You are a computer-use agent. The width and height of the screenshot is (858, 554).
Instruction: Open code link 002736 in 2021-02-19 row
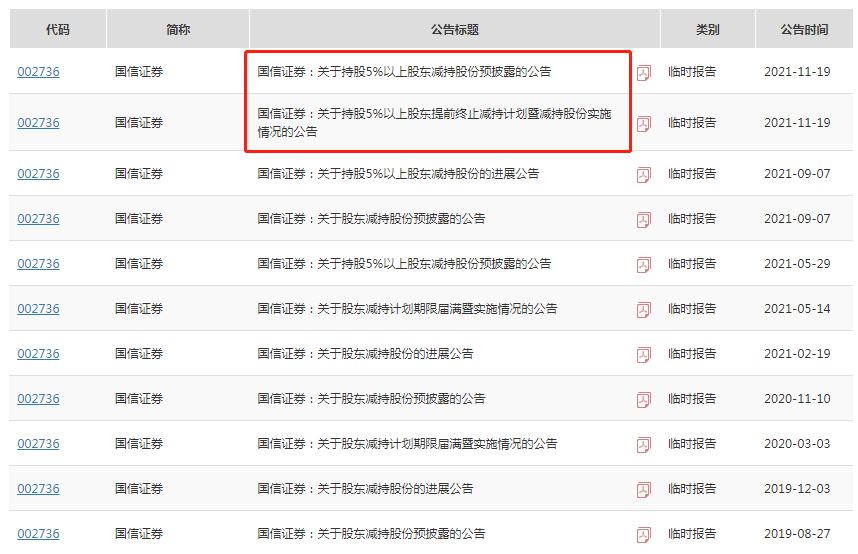coord(38,354)
